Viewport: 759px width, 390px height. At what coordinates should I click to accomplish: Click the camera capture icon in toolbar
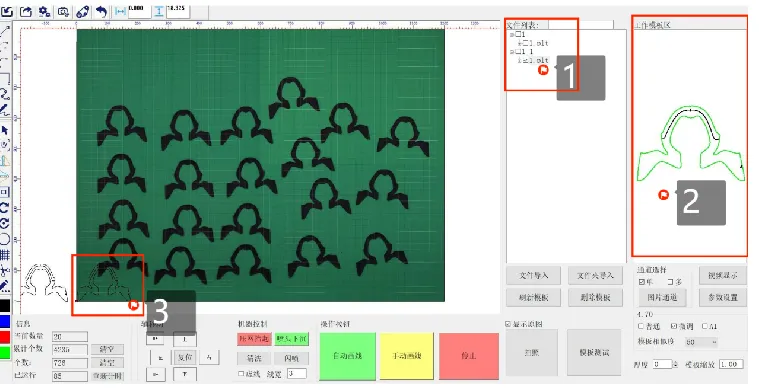click(63, 12)
